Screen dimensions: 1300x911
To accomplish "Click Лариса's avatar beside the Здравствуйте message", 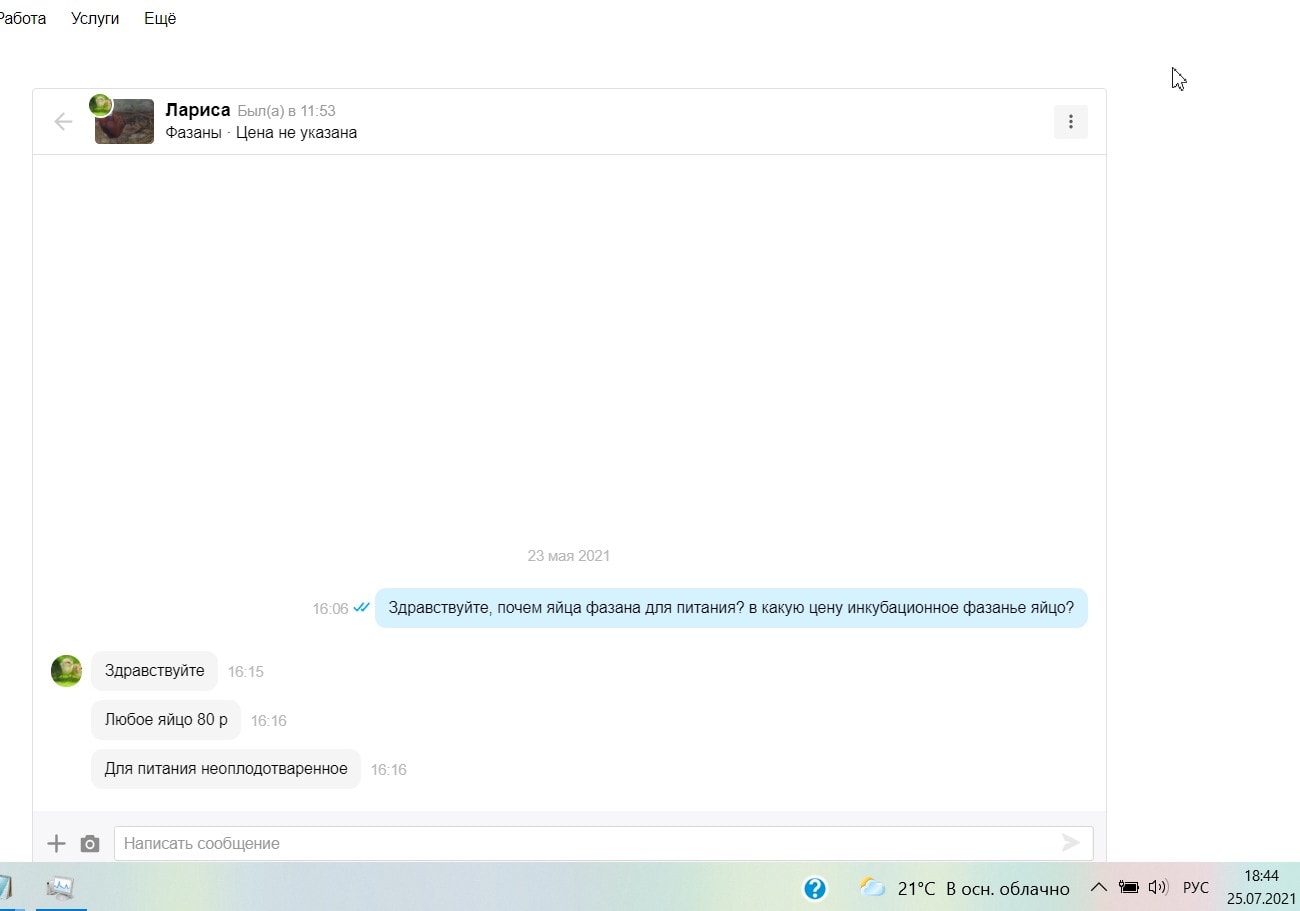I will coord(66,671).
